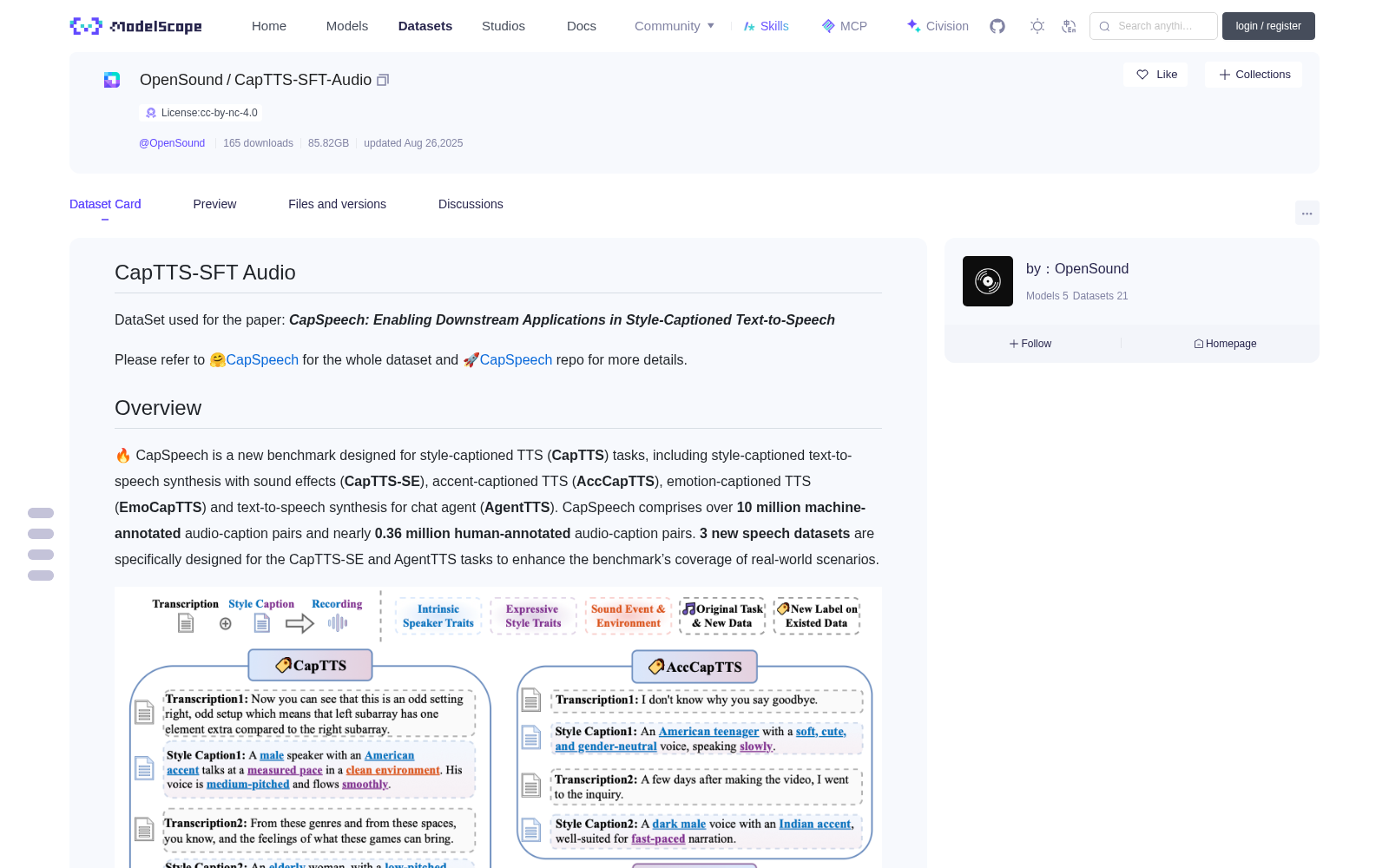The height and width of the screenshot is (868, 1389).
Task: Click the Overview section heading
Action: [x=158, y=408]
